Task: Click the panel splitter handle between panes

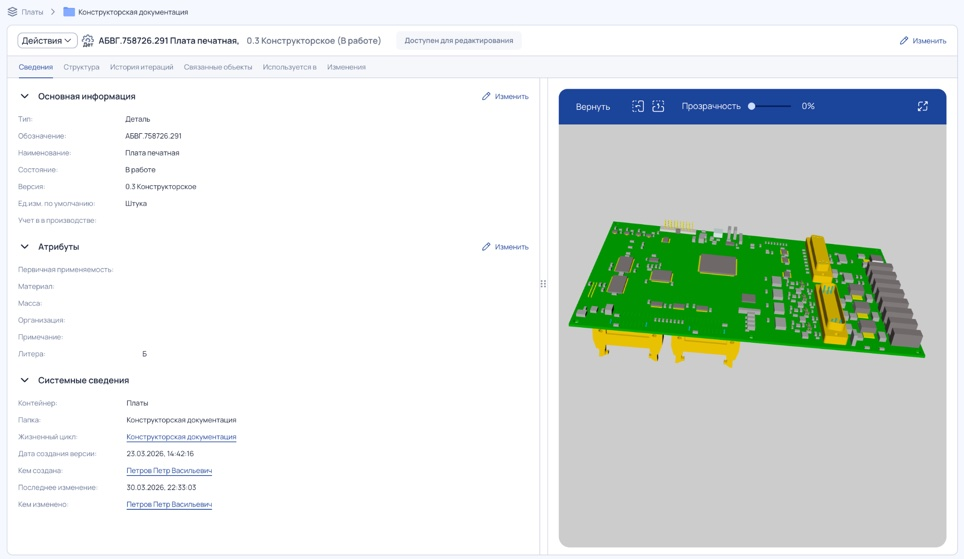Action: (543, 283)
